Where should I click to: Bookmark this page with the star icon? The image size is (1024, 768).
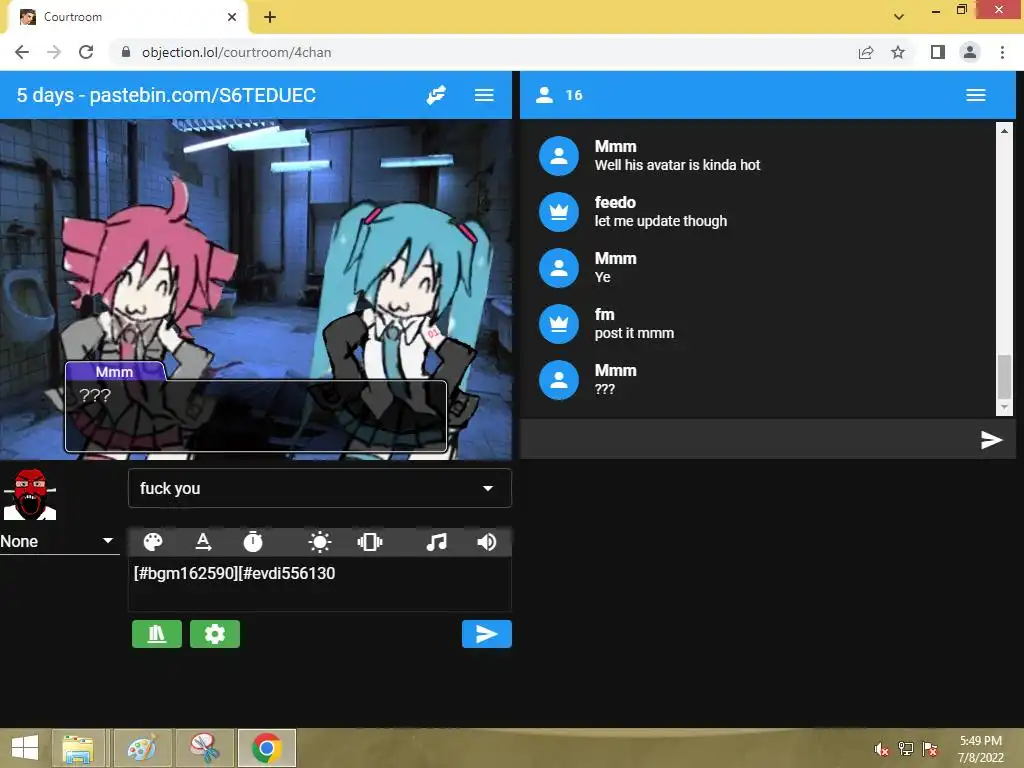tap(898, 52)
